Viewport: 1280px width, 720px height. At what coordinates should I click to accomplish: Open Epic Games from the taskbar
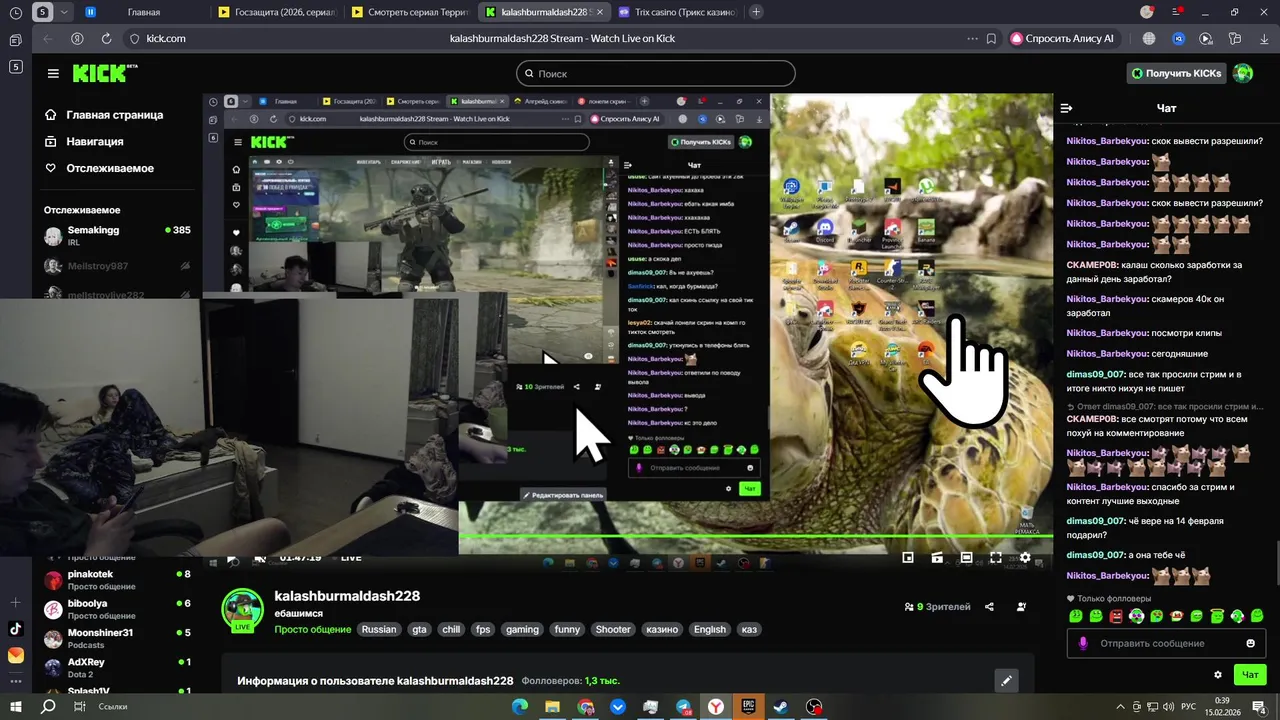748,706
